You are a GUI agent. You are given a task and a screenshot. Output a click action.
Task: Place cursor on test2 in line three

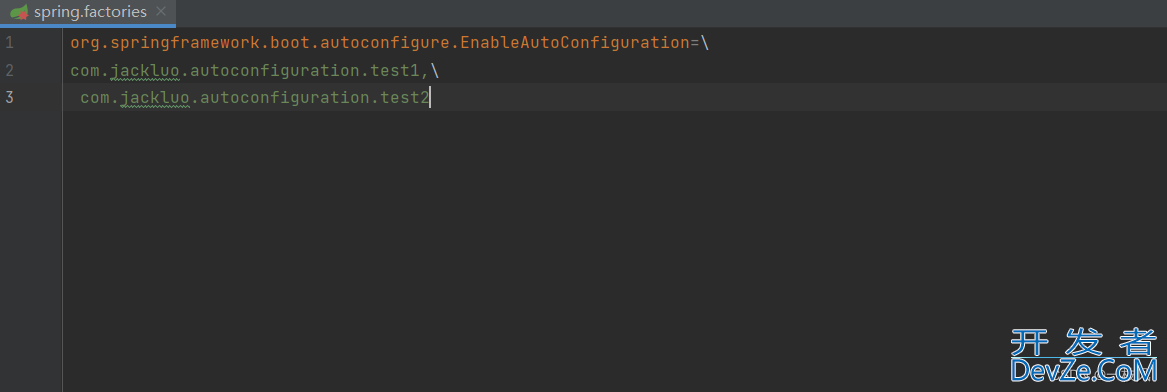[404, 97]
